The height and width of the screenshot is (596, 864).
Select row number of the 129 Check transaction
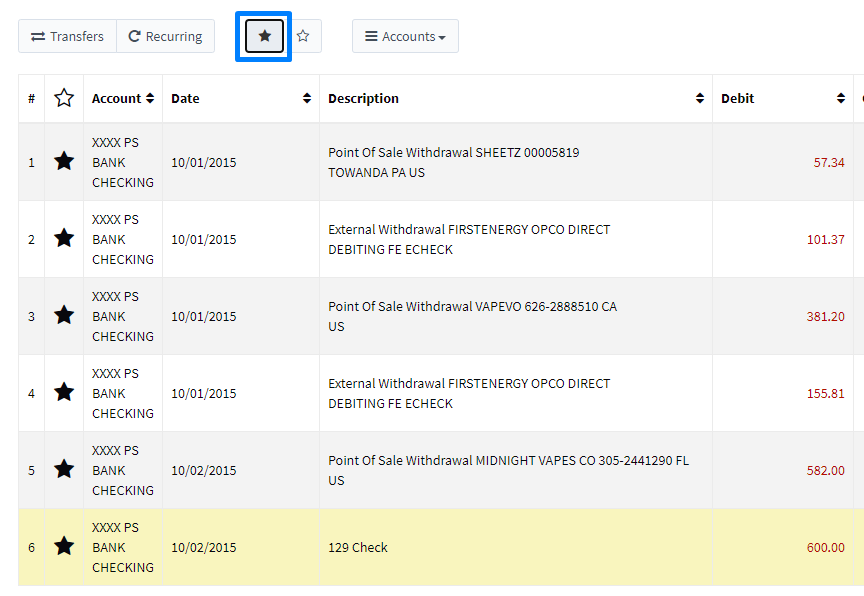(31, 548)
